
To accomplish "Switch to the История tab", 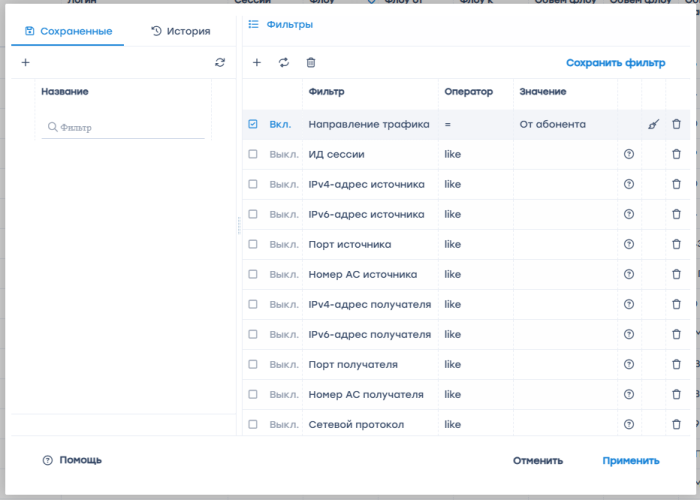I will [x=181, y=31].
